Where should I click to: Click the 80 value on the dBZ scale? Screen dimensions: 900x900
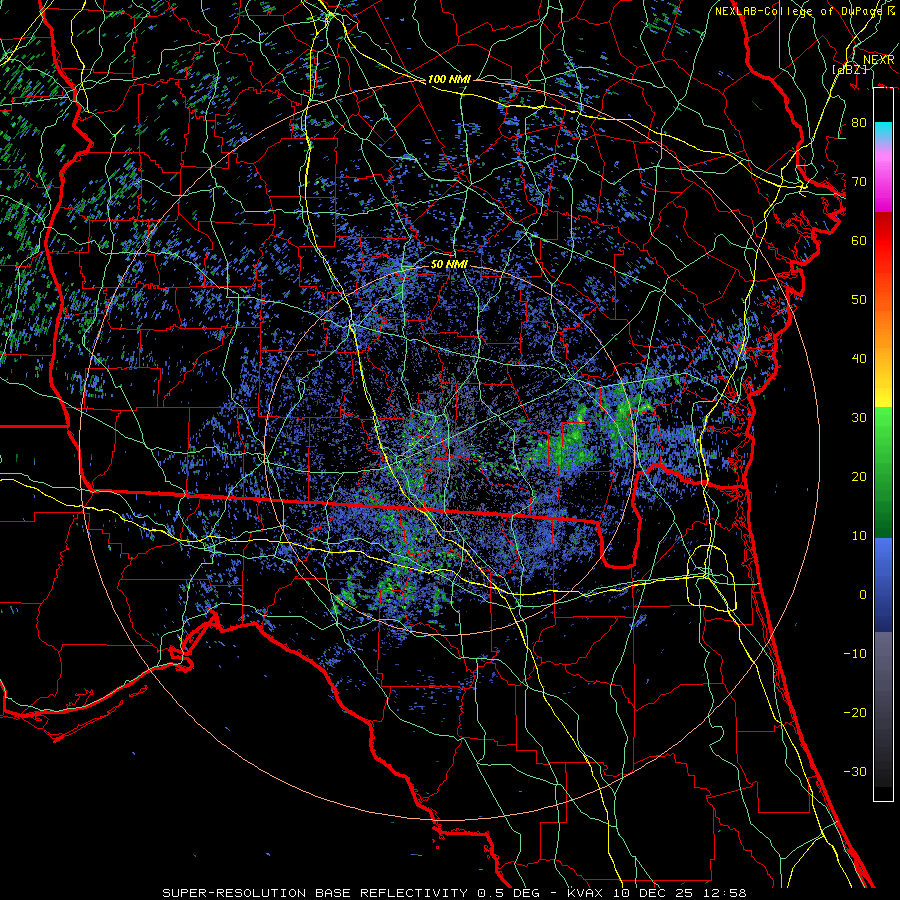859,123
